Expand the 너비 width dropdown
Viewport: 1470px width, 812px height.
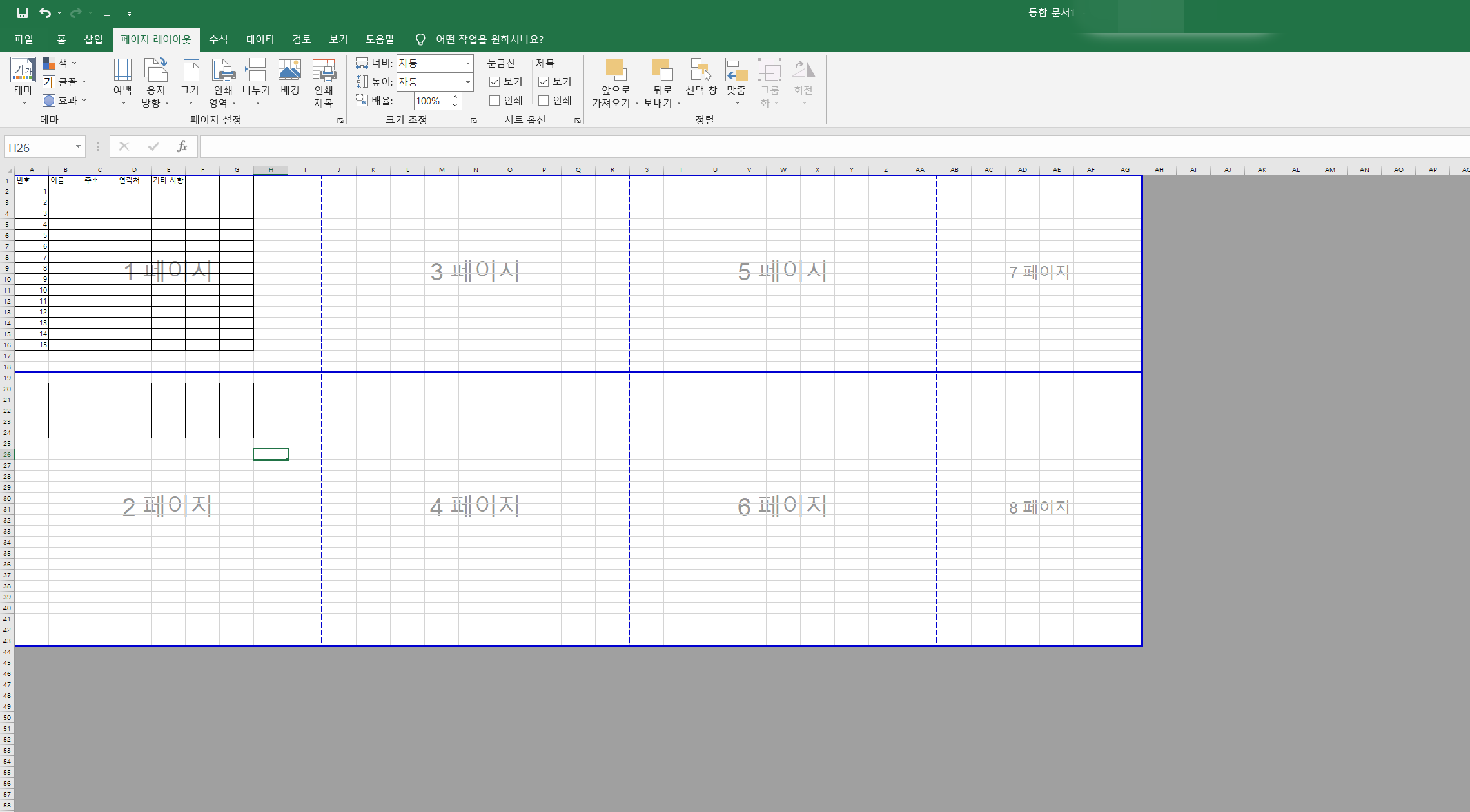[x=468, y=63]
